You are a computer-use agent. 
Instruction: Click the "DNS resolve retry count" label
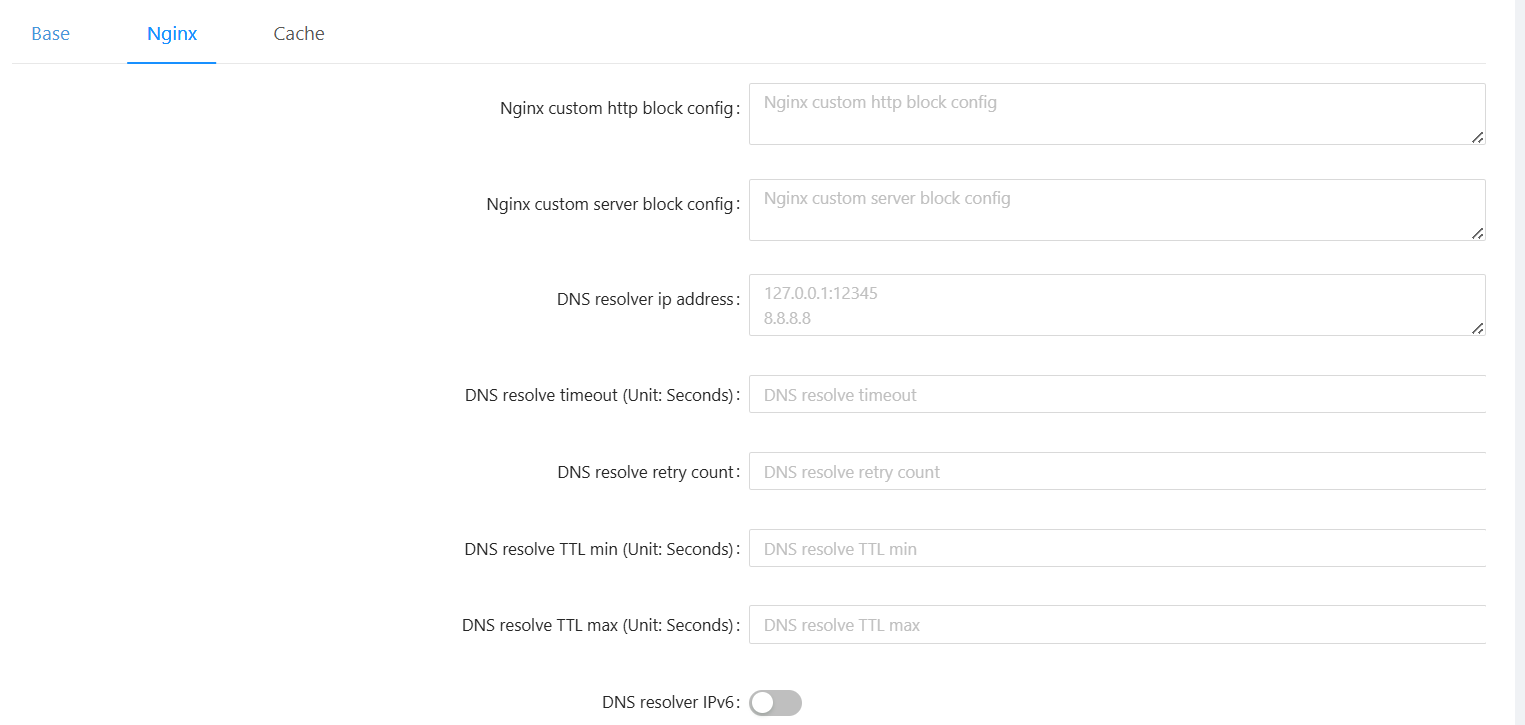pyautogui.click(x=645, y=472)
